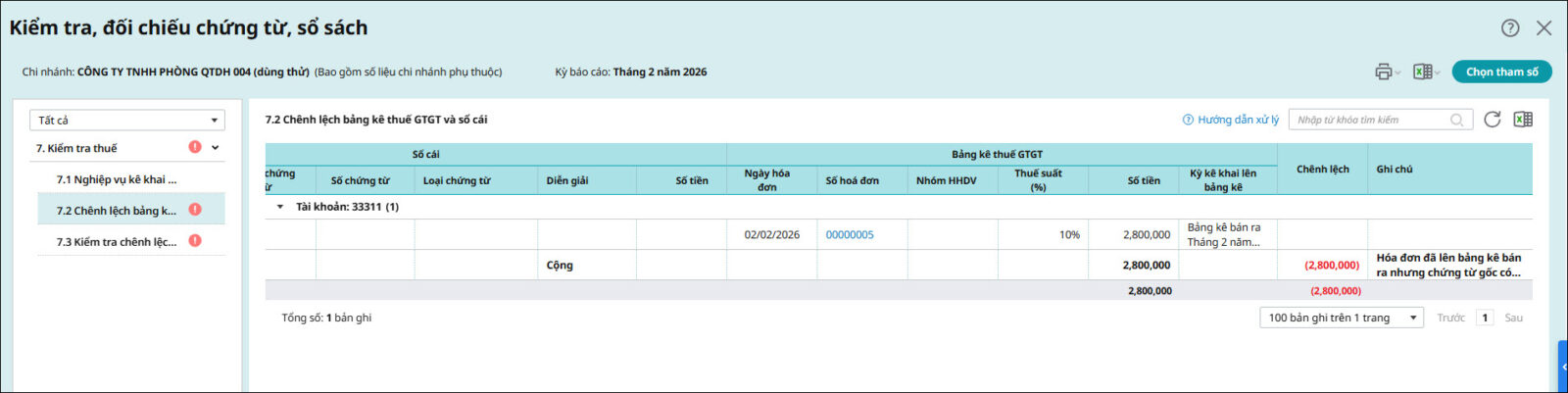Open invoice number 00000005 link
This screenshot has width=1568, height=393.
850,235
